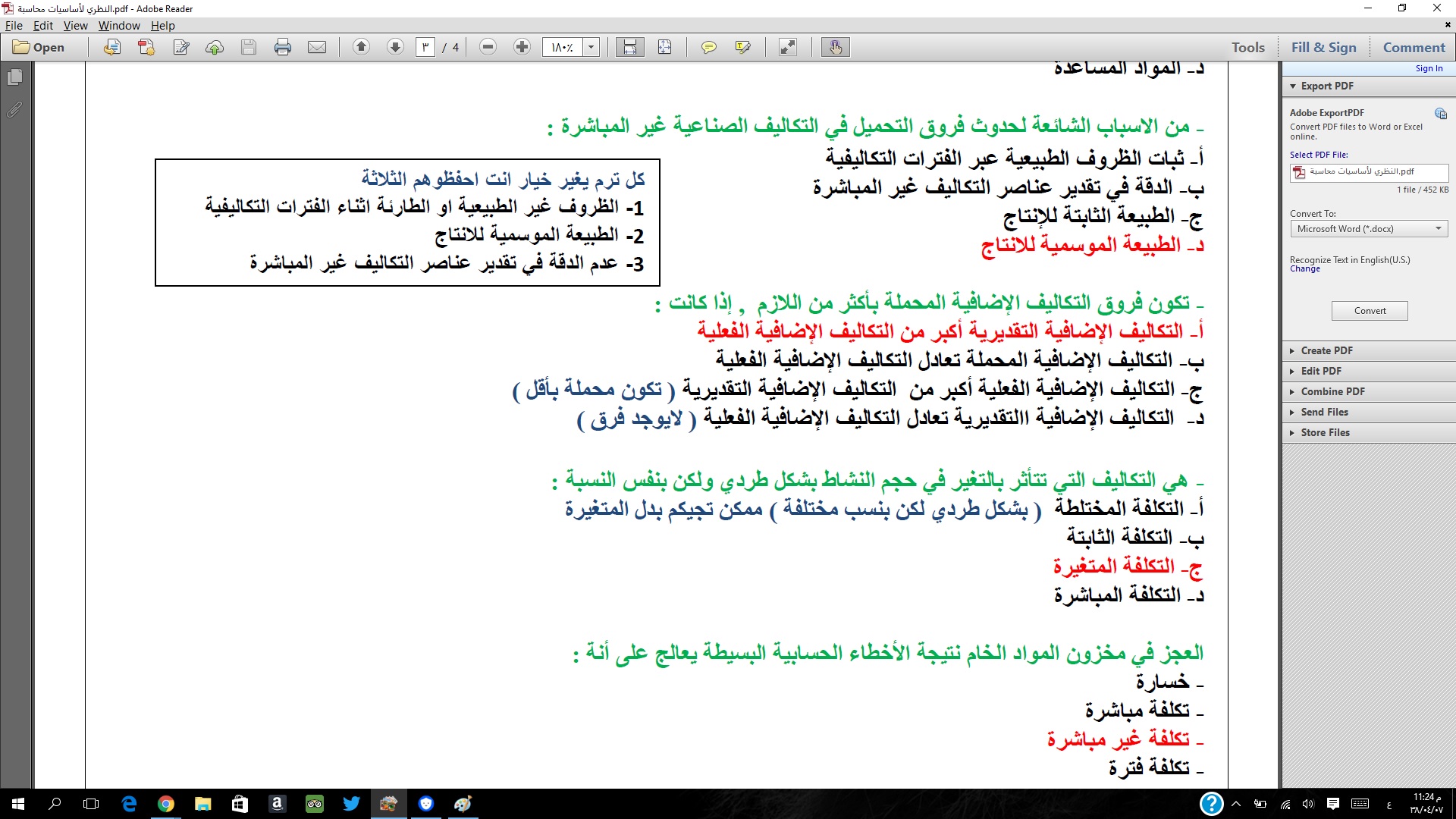The image size is (1456, 819).
Task: Click the taskbar clock showing 11:24
Action: tap(1427, 804)
